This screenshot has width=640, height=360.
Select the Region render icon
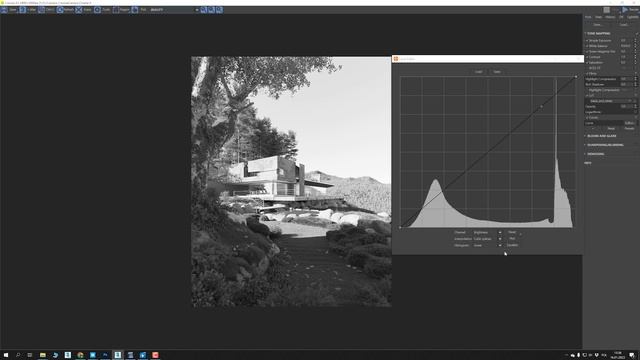click(x=116, y=9)
